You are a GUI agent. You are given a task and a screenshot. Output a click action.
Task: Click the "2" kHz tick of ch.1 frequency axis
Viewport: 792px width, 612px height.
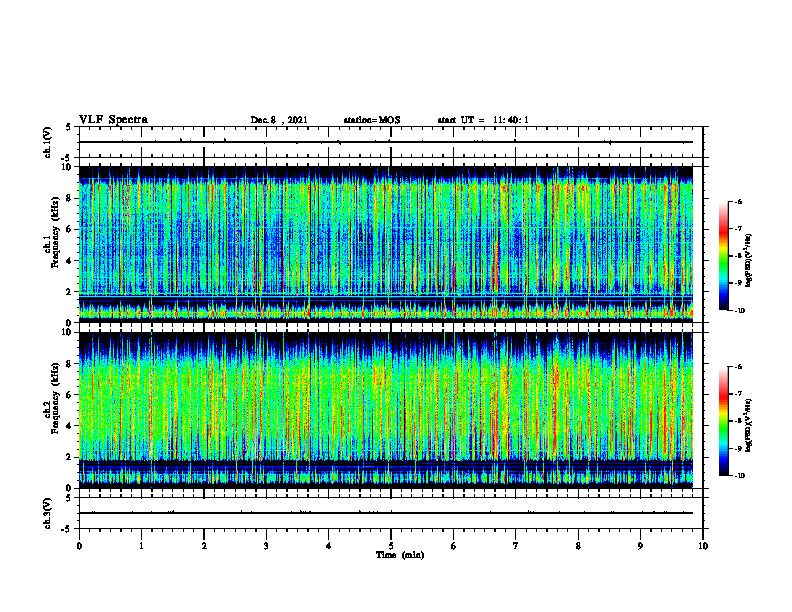(69, 292)
